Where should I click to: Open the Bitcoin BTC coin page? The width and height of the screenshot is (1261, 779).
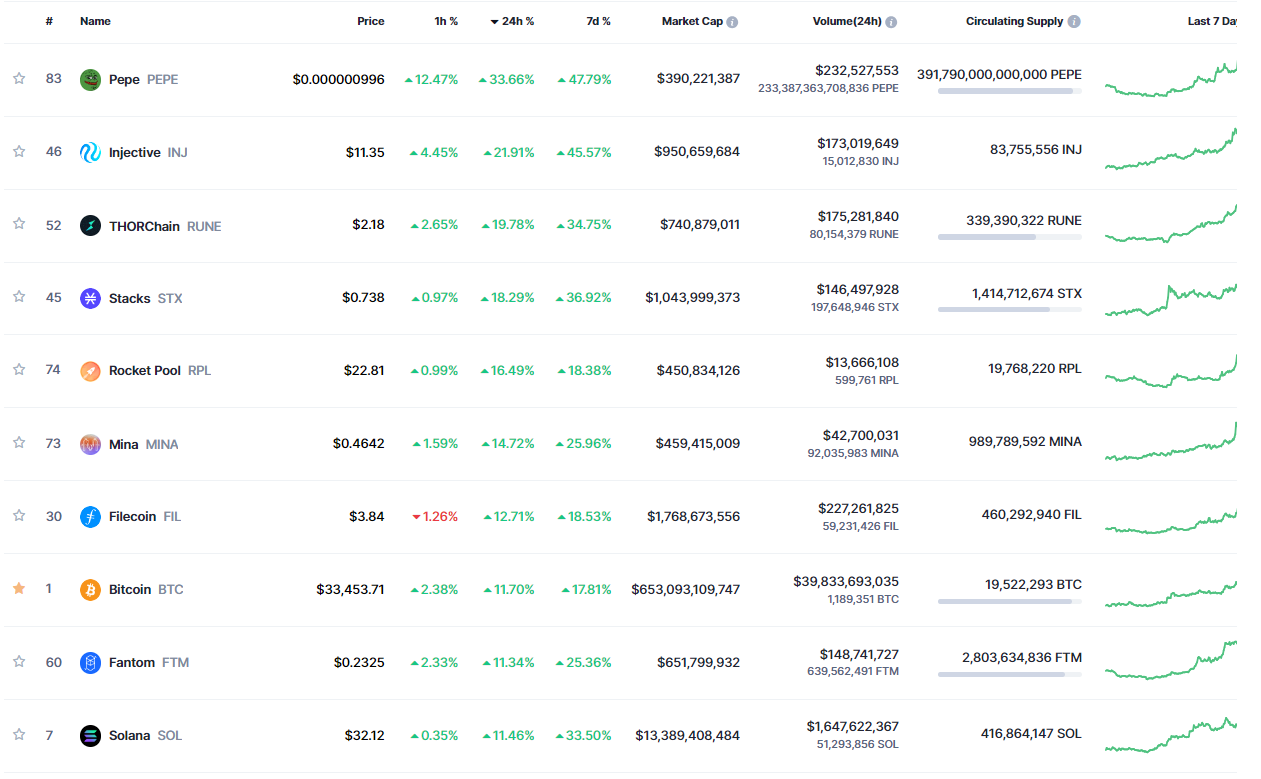click(x=146, y=589)
